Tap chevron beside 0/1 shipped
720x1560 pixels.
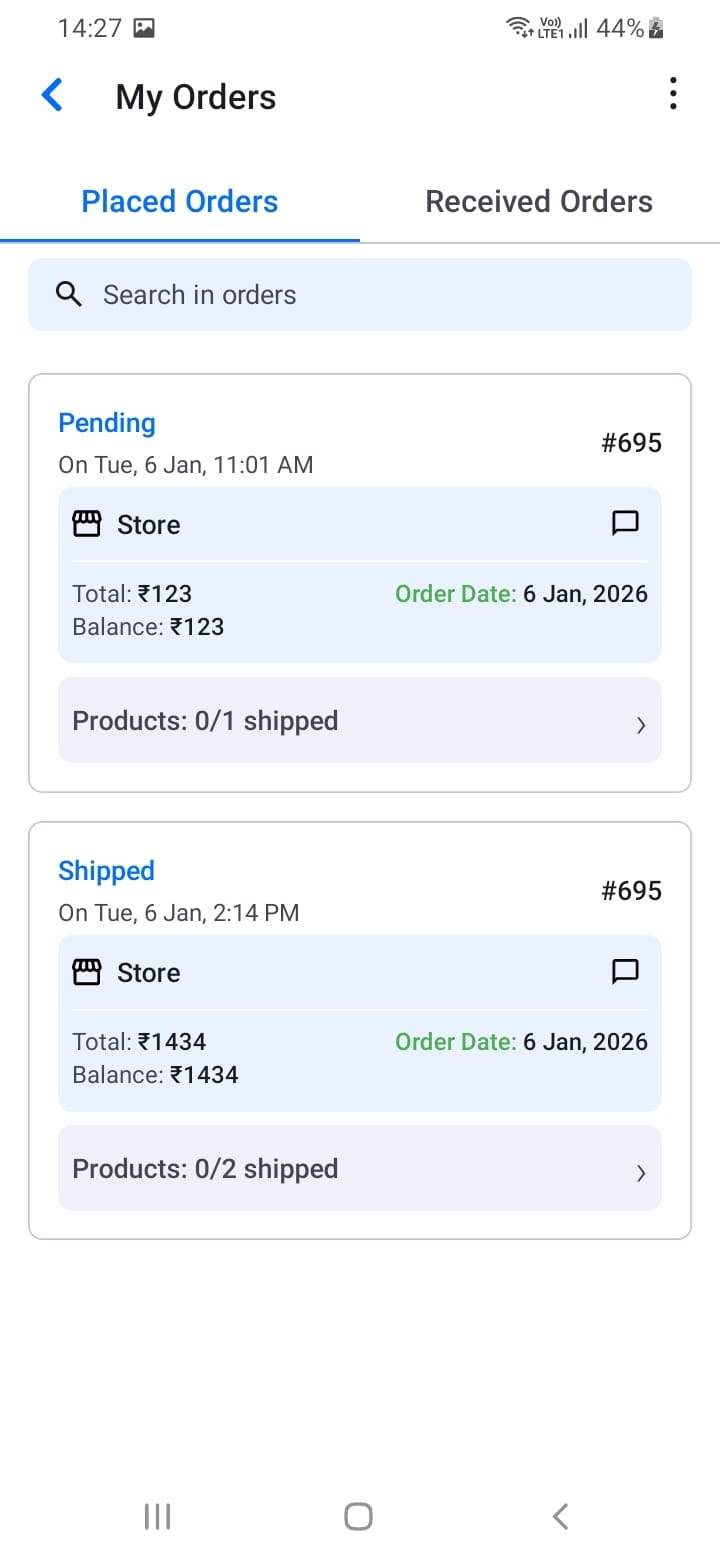[641, 725]
